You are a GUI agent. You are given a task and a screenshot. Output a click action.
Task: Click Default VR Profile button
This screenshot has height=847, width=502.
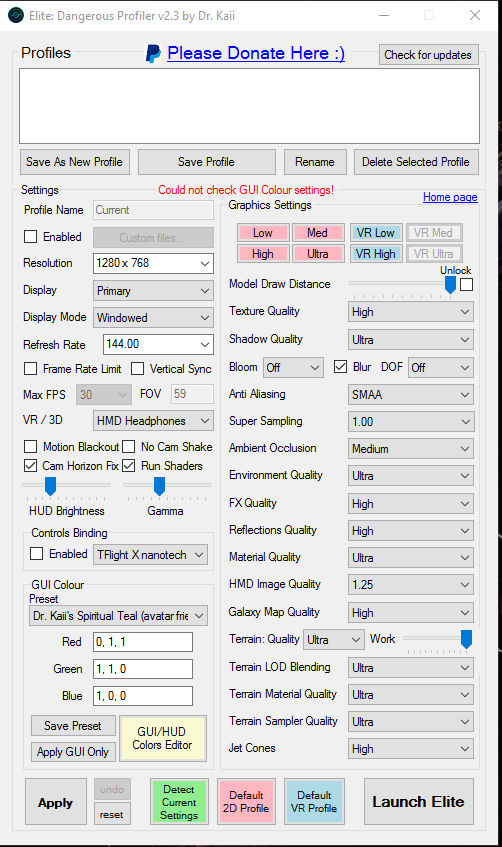(x=314, y=802)
